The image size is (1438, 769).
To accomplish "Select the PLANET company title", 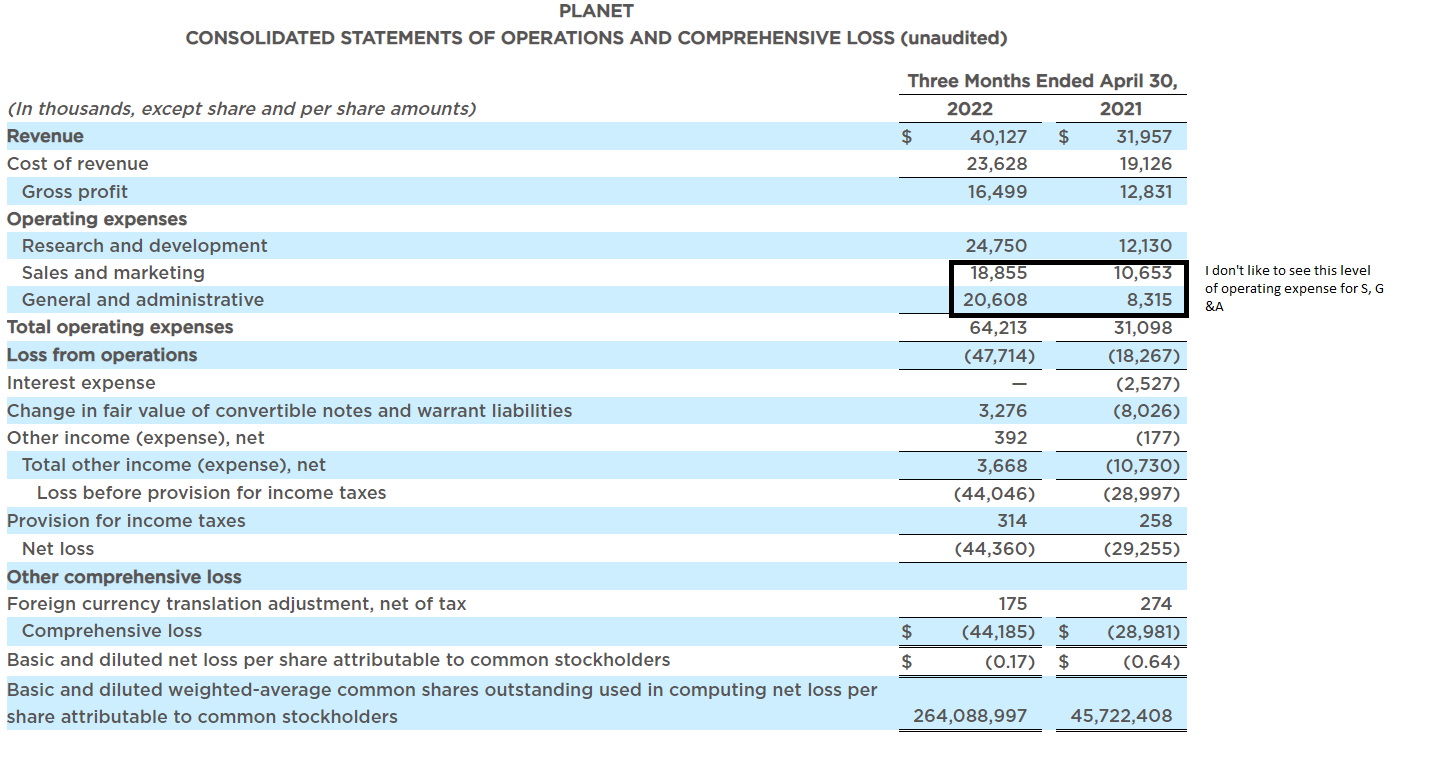I will (596, 11).
